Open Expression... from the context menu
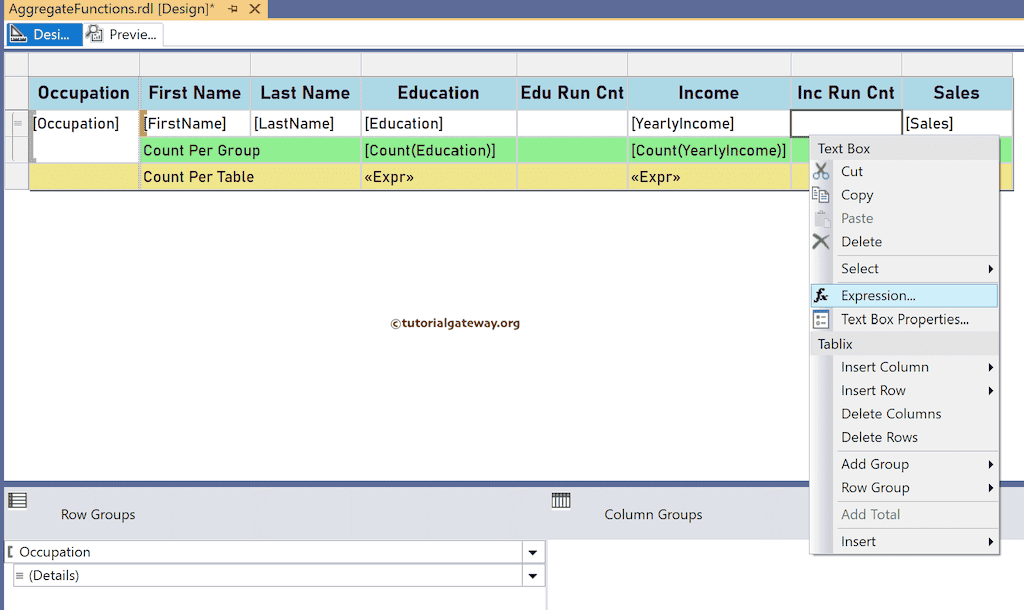The height and width of the screenshot is (610, 1024). click(904, 295)
